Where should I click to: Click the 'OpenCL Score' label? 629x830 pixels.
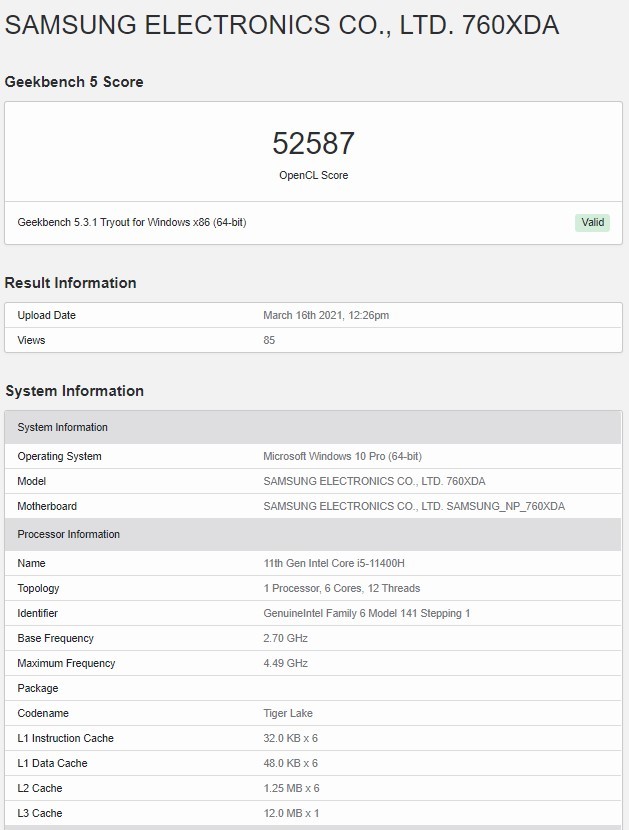click(x=313, y=175)
